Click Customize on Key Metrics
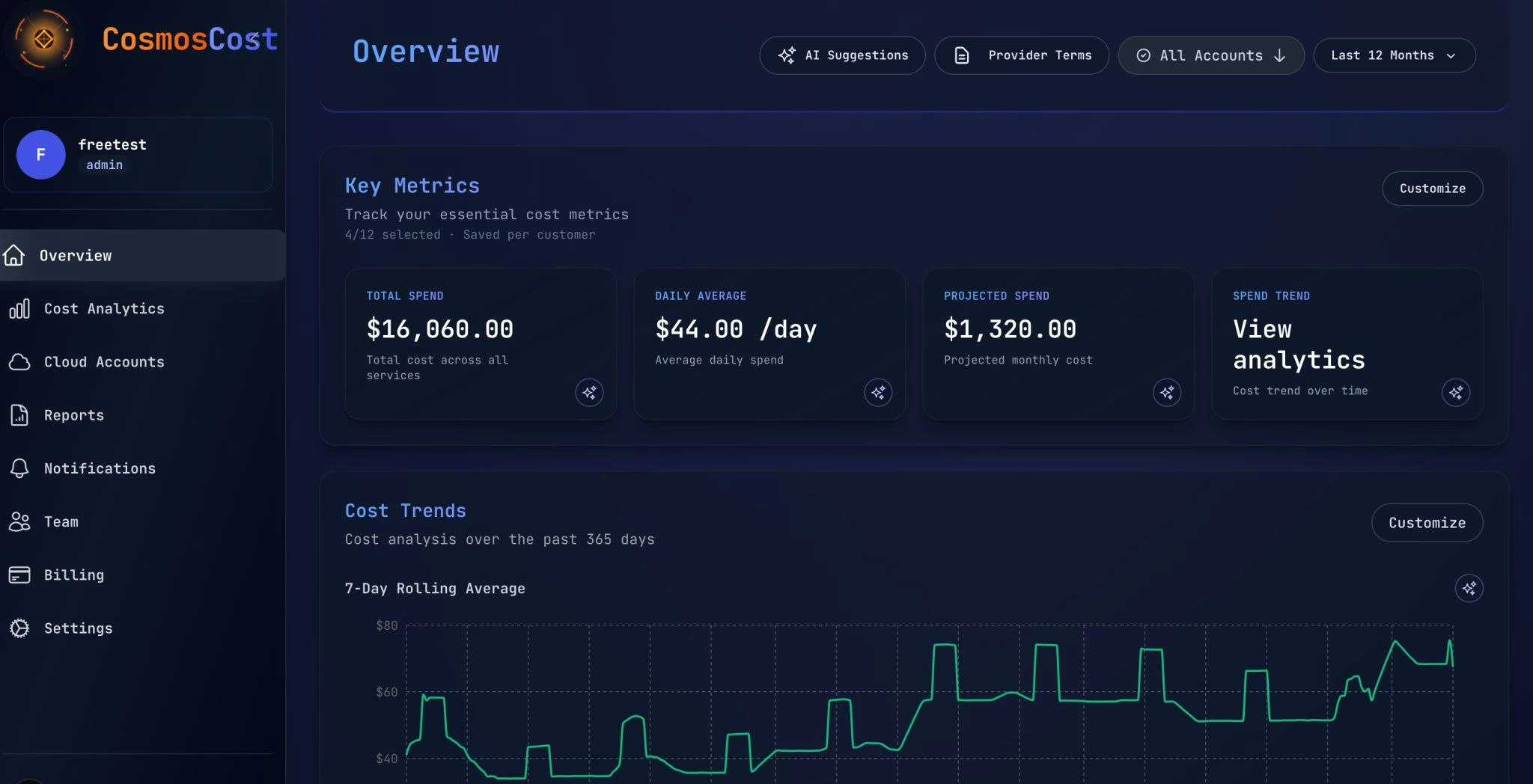Viewport: 1533px width, 784px height. click(x=1431, y=189)
